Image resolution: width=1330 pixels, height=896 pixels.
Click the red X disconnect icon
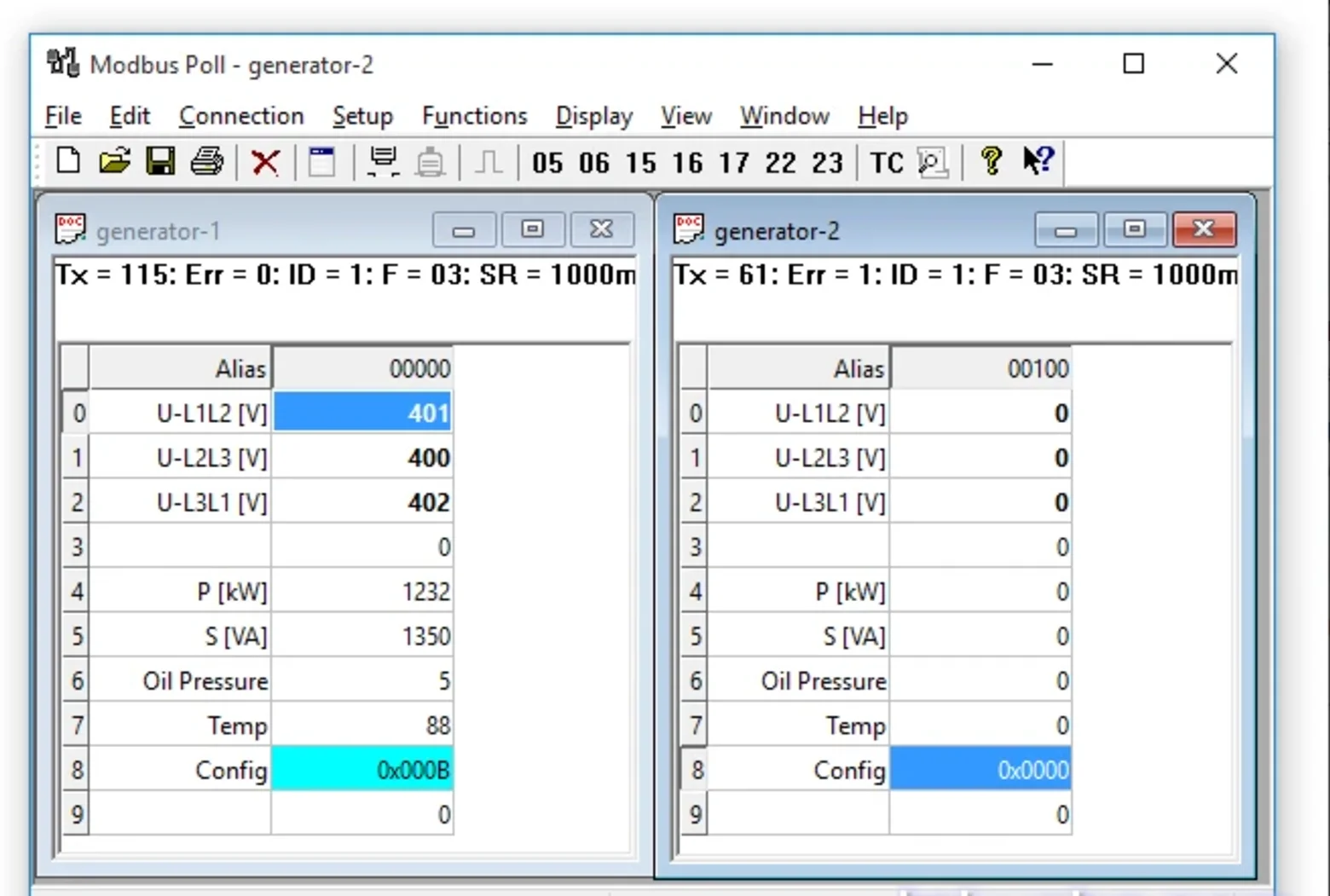tap(265, 161)
